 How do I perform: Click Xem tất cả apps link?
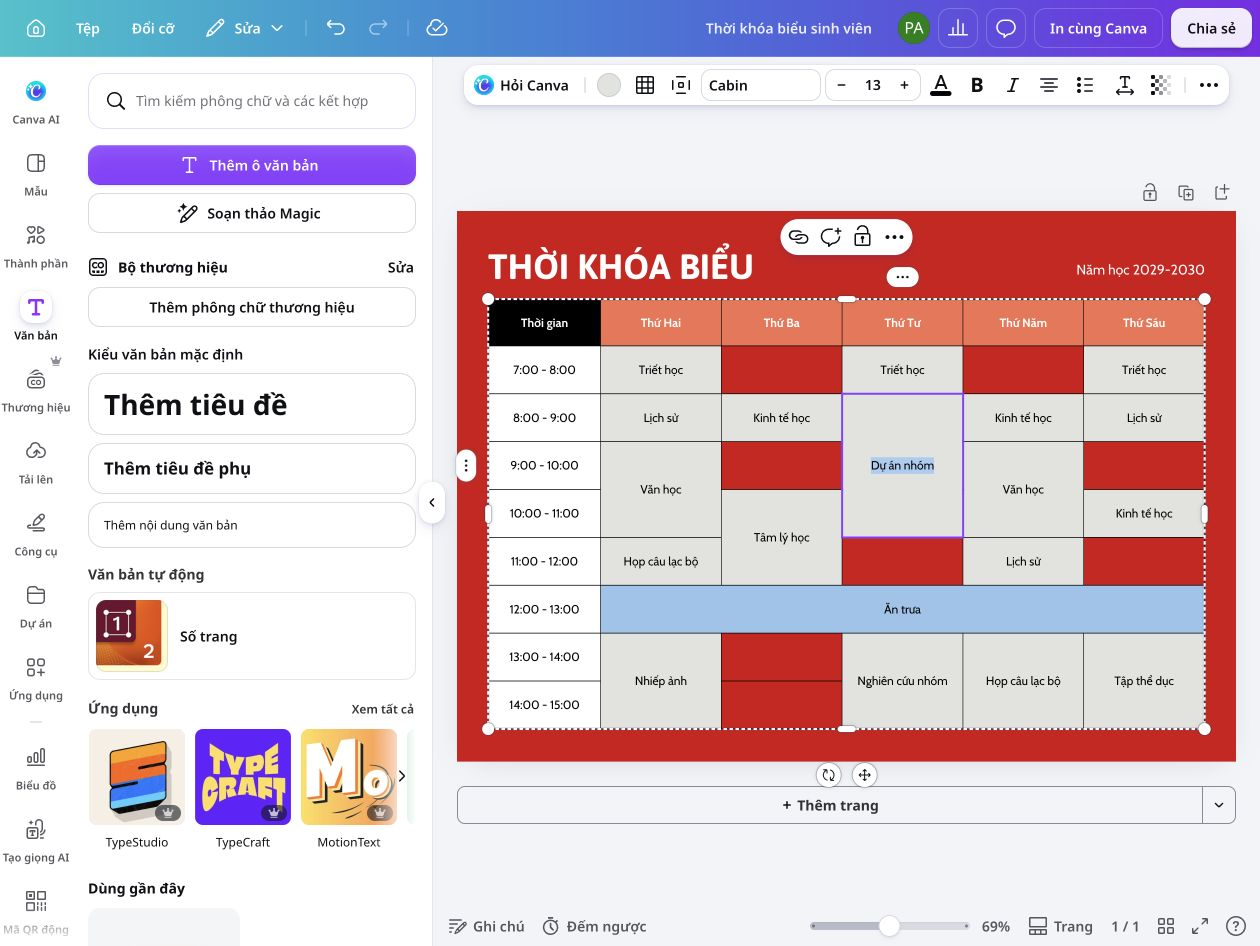click(x=382, y=709)
